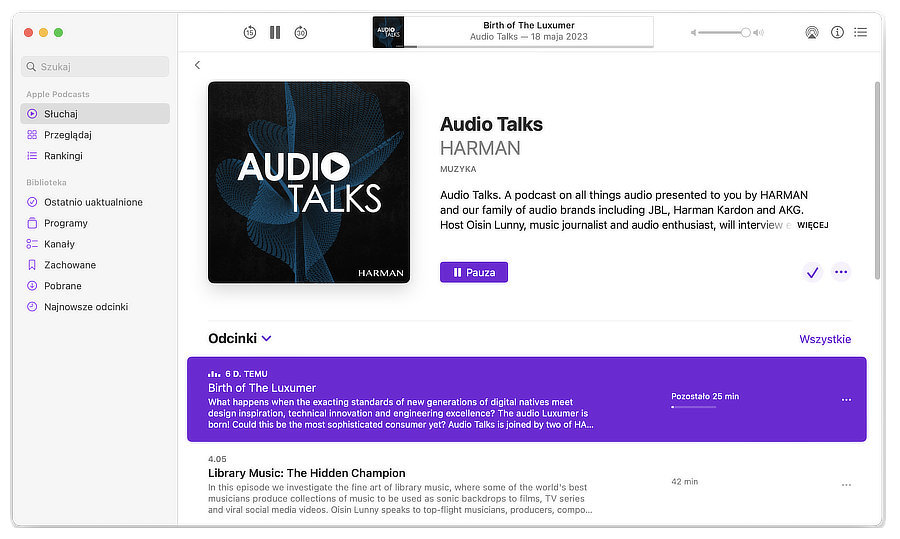The image size is (900, 539).
Task: Click Library Music: The Hidden Champion title
Action: (x=307, y=473)
